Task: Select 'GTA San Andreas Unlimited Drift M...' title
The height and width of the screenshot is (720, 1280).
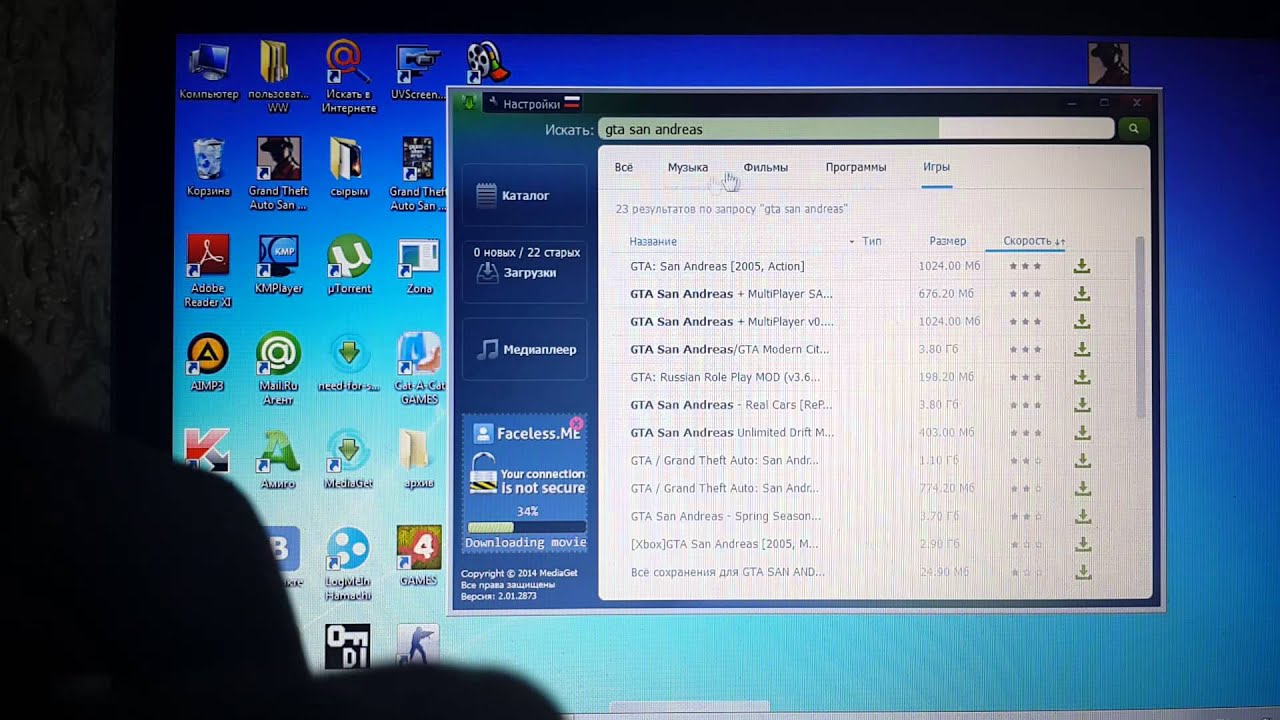Action: pyautogui.click(x=732, y=433)
